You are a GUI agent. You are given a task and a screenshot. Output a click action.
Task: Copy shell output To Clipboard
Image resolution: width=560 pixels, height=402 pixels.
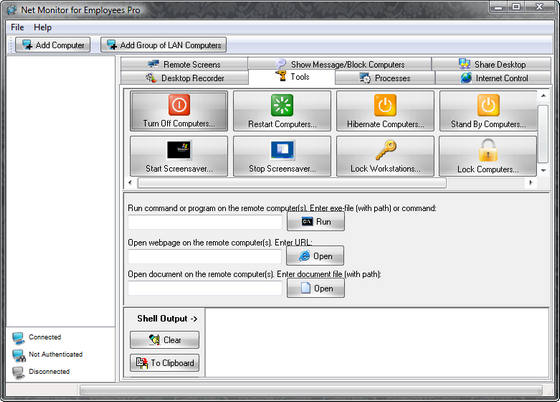coord(165,363)
